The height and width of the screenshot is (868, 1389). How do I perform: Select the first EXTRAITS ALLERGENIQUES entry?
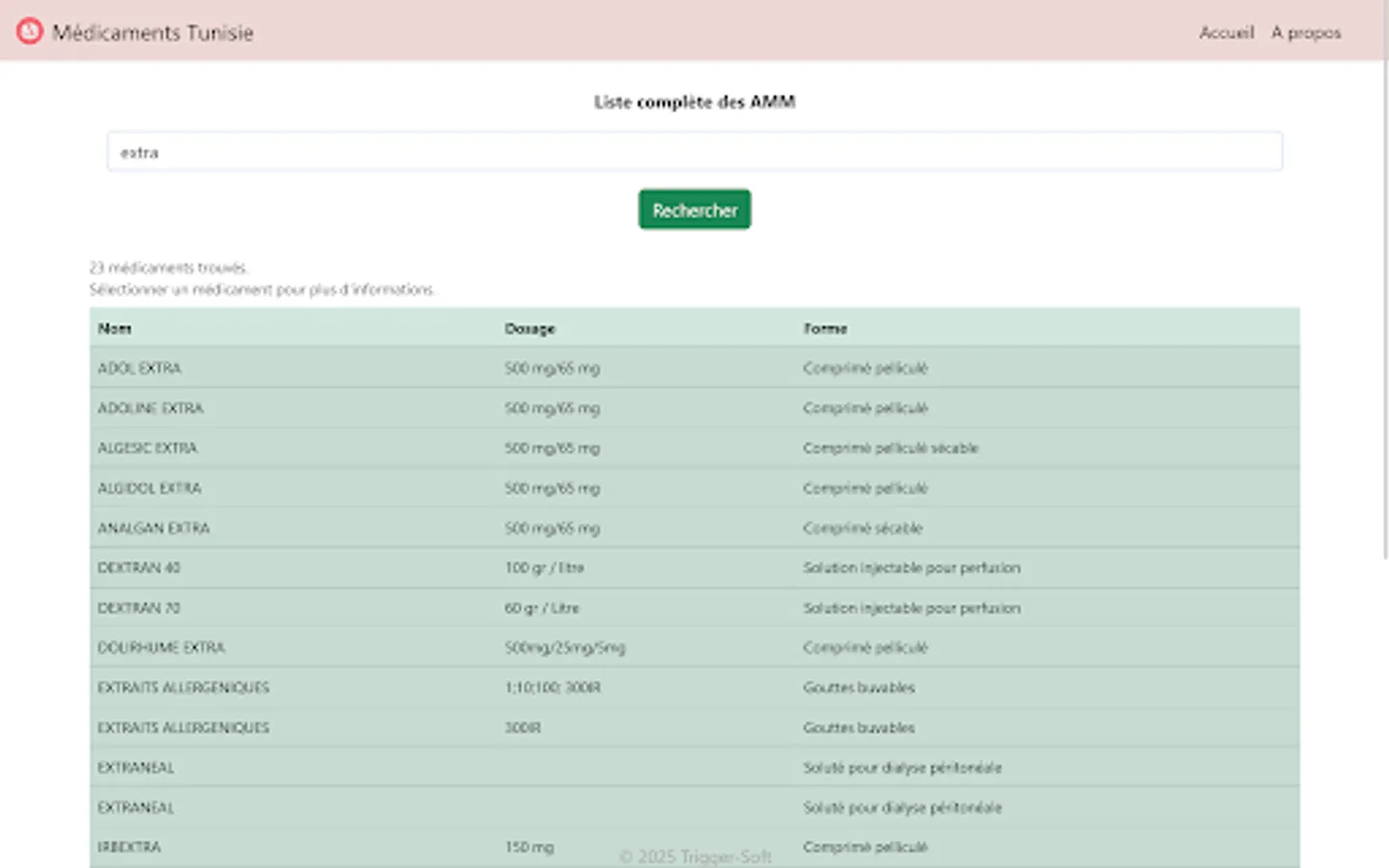386,688
